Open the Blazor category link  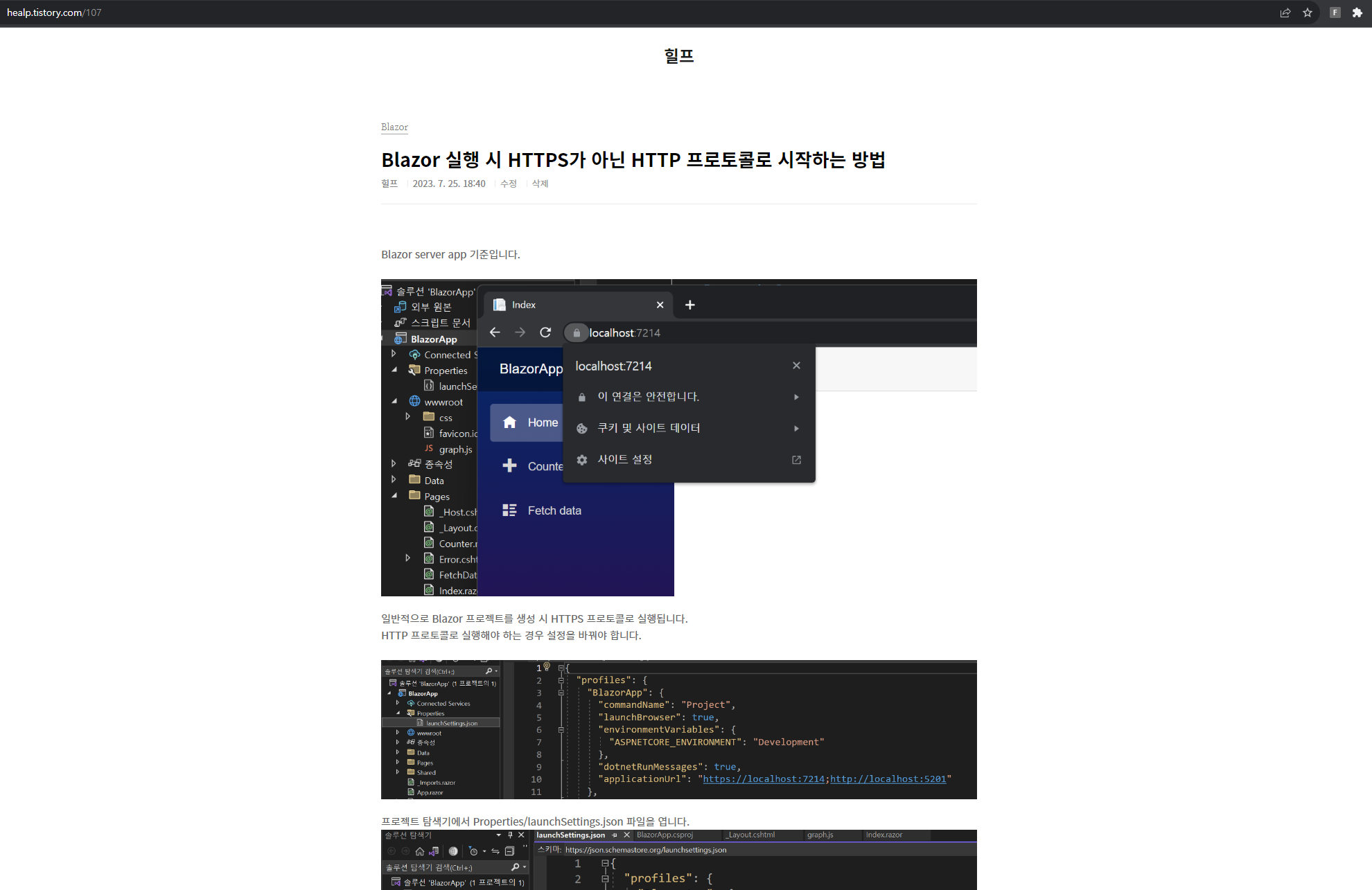point(394,127)
